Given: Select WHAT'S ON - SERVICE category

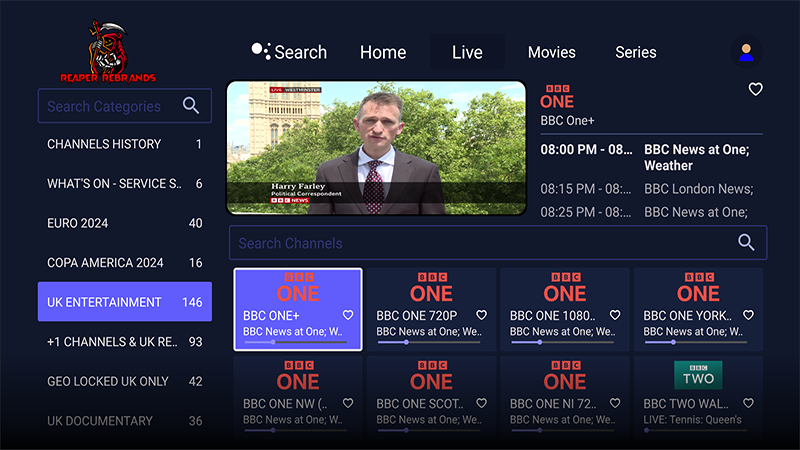Looking at the screenshot, I should pos(125,184).
